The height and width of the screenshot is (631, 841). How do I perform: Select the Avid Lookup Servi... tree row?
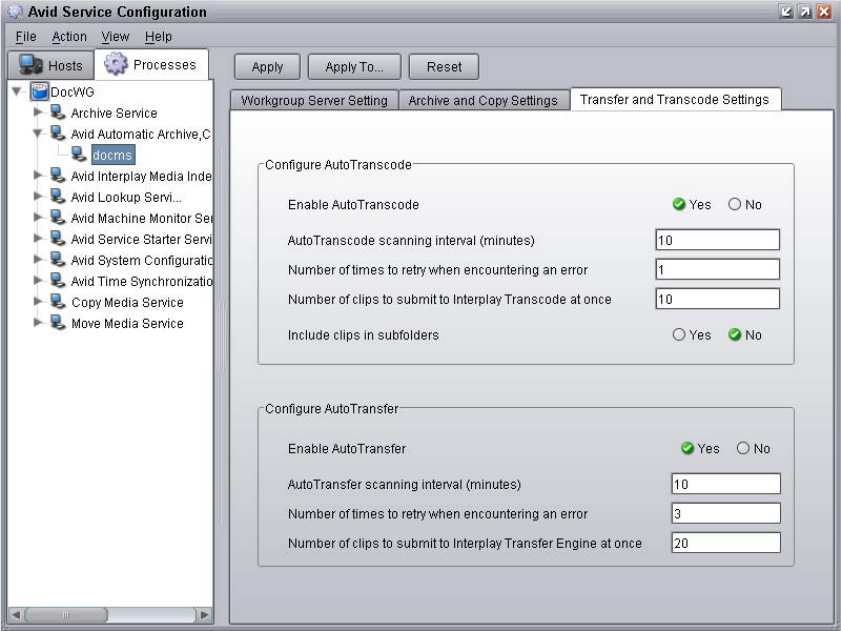(126, 197)
